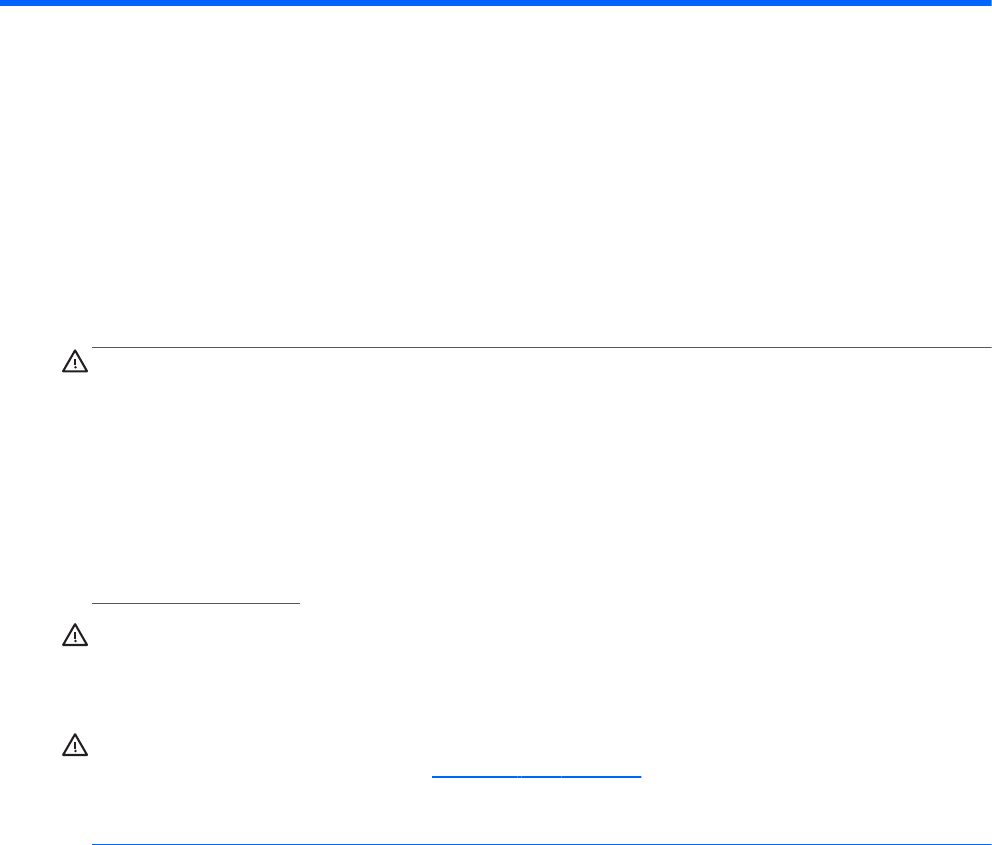Open the blue underlined link in last warning
The image size is (992, 845).
(537, 775)
